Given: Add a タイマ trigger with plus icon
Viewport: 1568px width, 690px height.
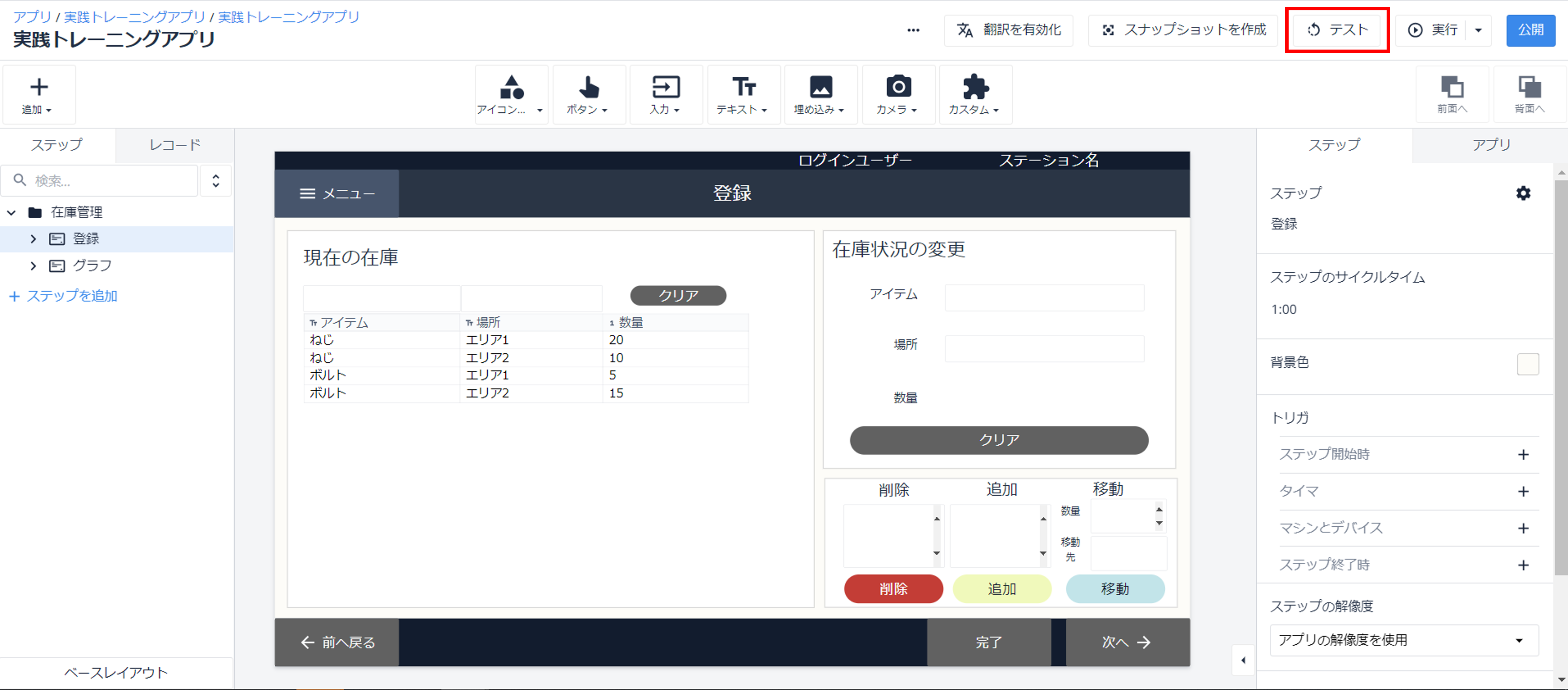Looking at the screenshot, I should pyautogui.click(x=1523, y=491).
